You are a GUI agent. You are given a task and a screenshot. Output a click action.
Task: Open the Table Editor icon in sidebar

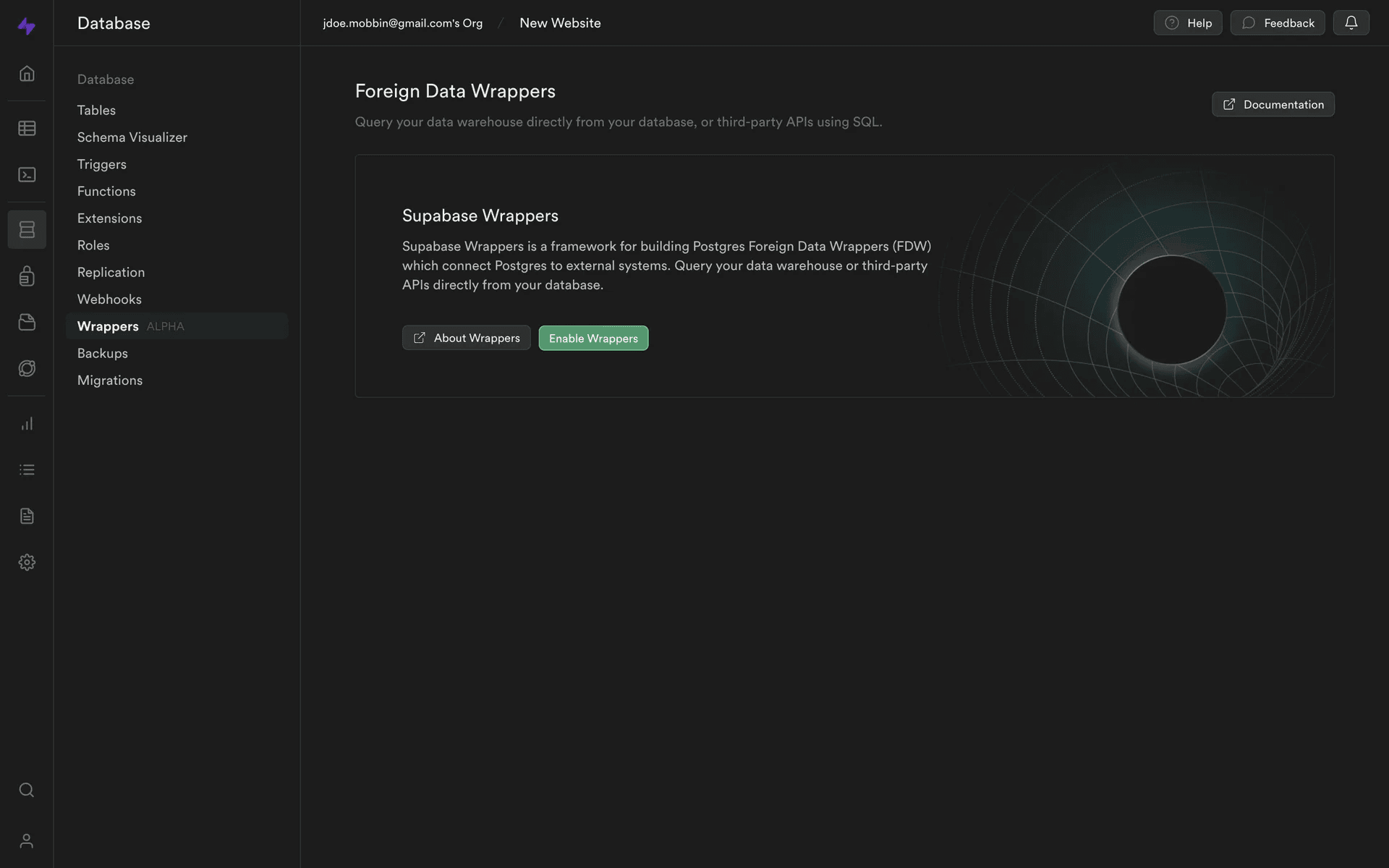27,129
